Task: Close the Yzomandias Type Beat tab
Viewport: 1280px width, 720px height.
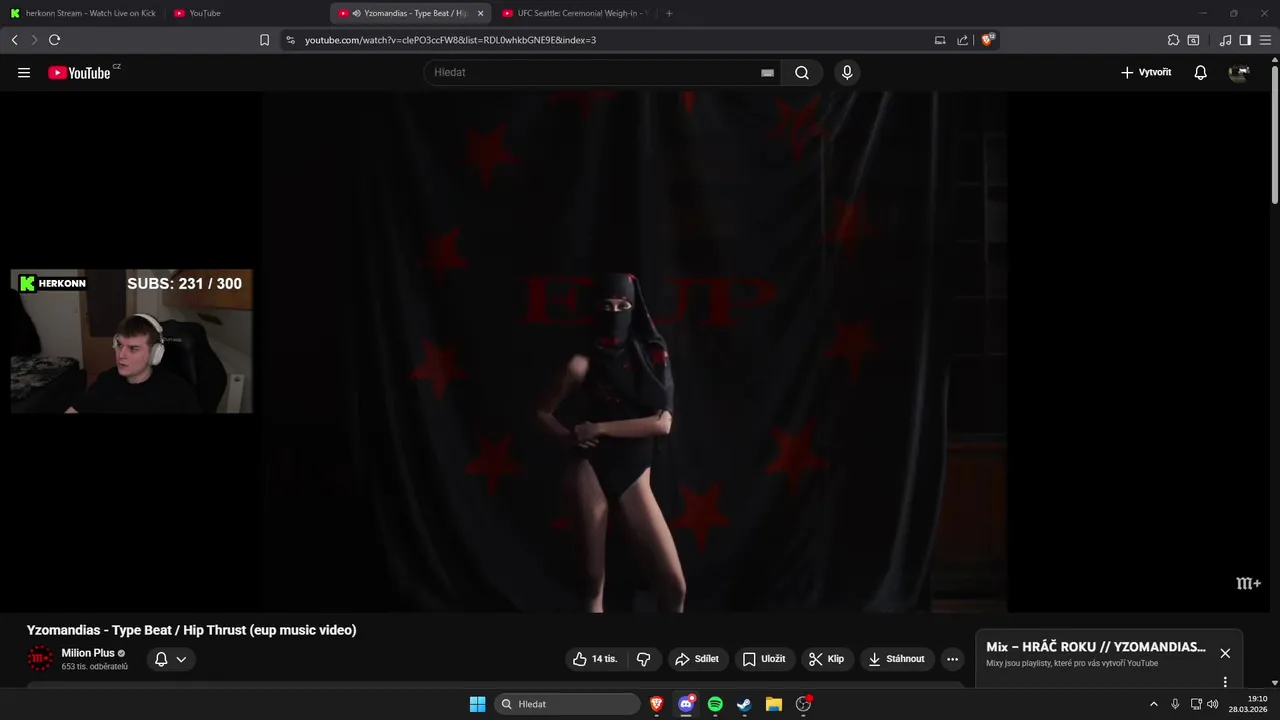Action: (x=480, y=13)
